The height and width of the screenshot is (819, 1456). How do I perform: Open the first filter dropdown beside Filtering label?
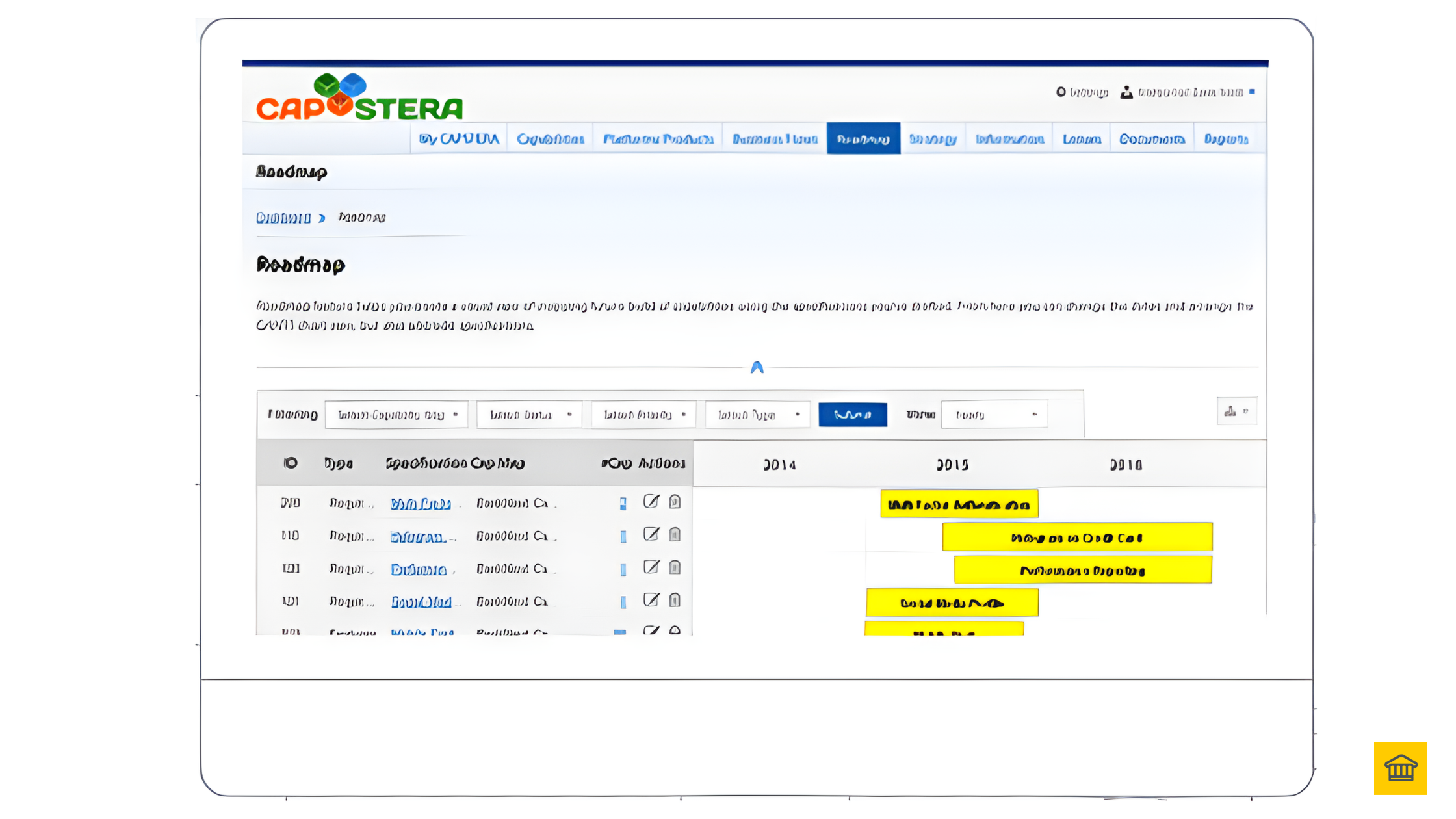pos(396,415)
